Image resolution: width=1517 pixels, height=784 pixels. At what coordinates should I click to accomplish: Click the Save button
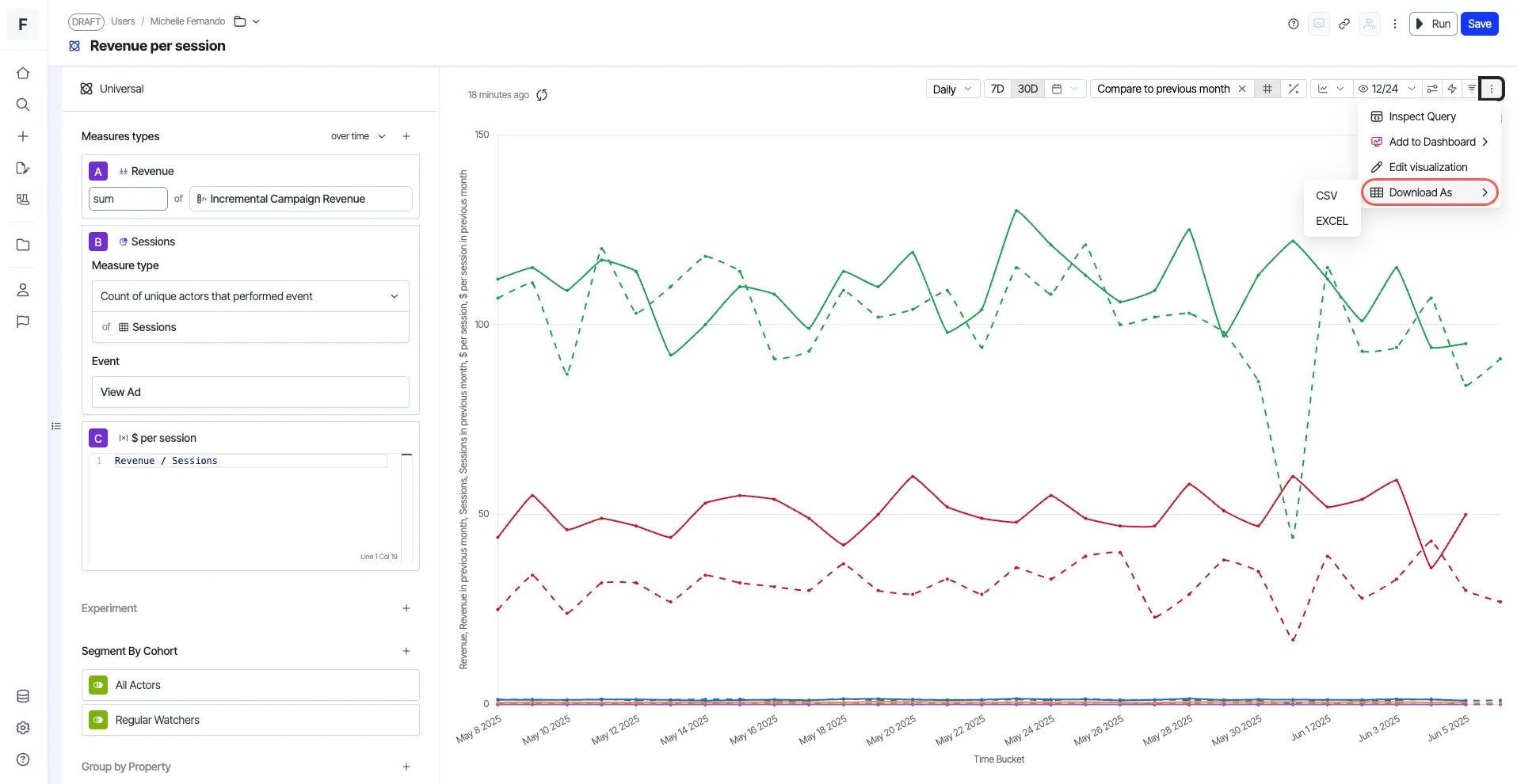click(x=1479, y=24)
